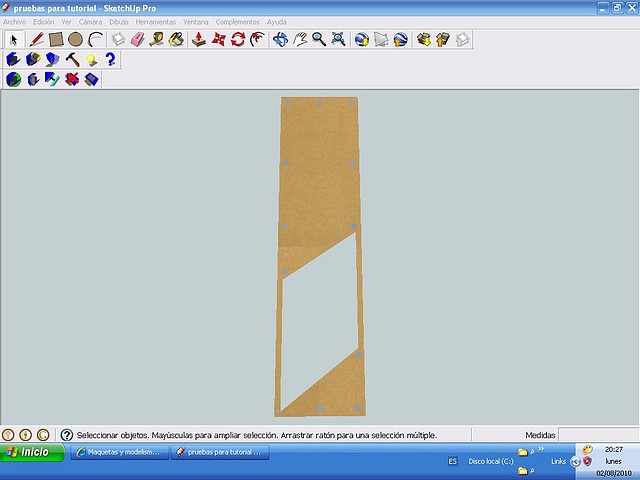
Task: Activate the Orbit camera tool
Action: click(x=280, y=40)
